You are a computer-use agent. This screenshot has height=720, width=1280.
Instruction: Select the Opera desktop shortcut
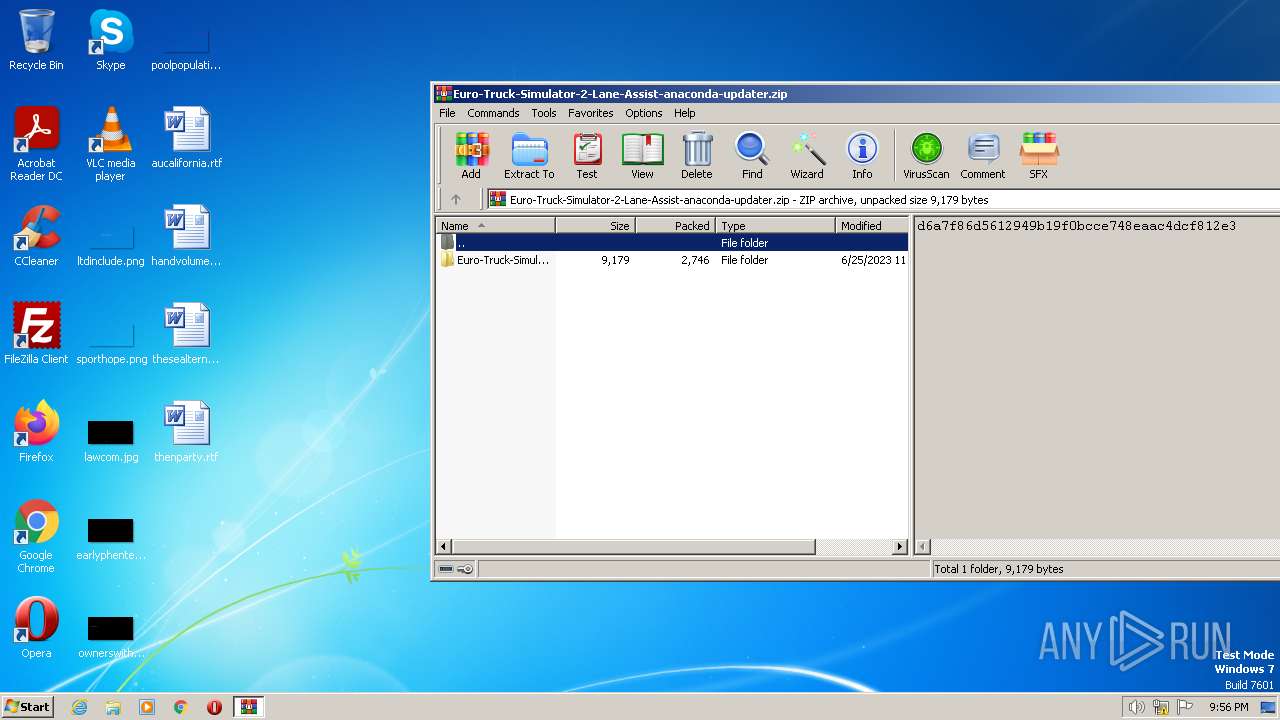tap(36, 628)
